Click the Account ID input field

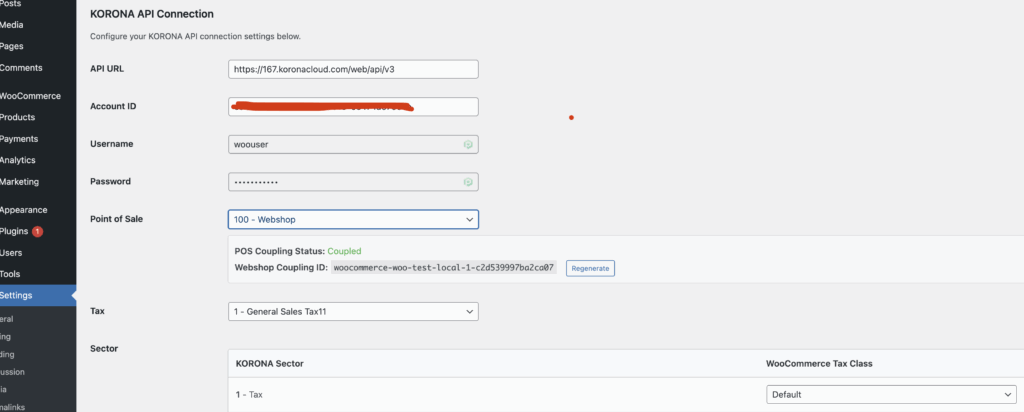(353, 106)
